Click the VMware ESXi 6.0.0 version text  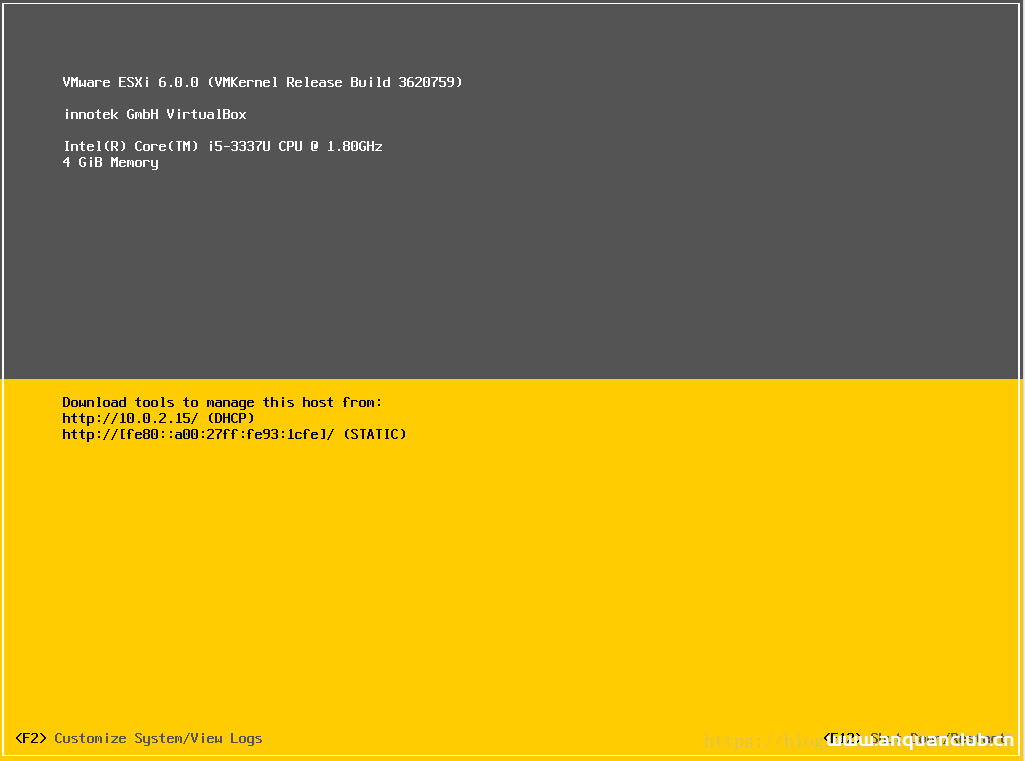click(130, 82)
